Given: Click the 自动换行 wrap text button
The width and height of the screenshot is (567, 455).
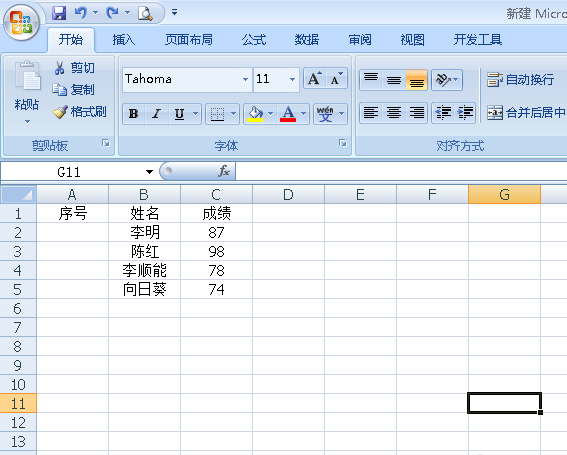Looking at the screenshot, I should click(x=520, y=80).
